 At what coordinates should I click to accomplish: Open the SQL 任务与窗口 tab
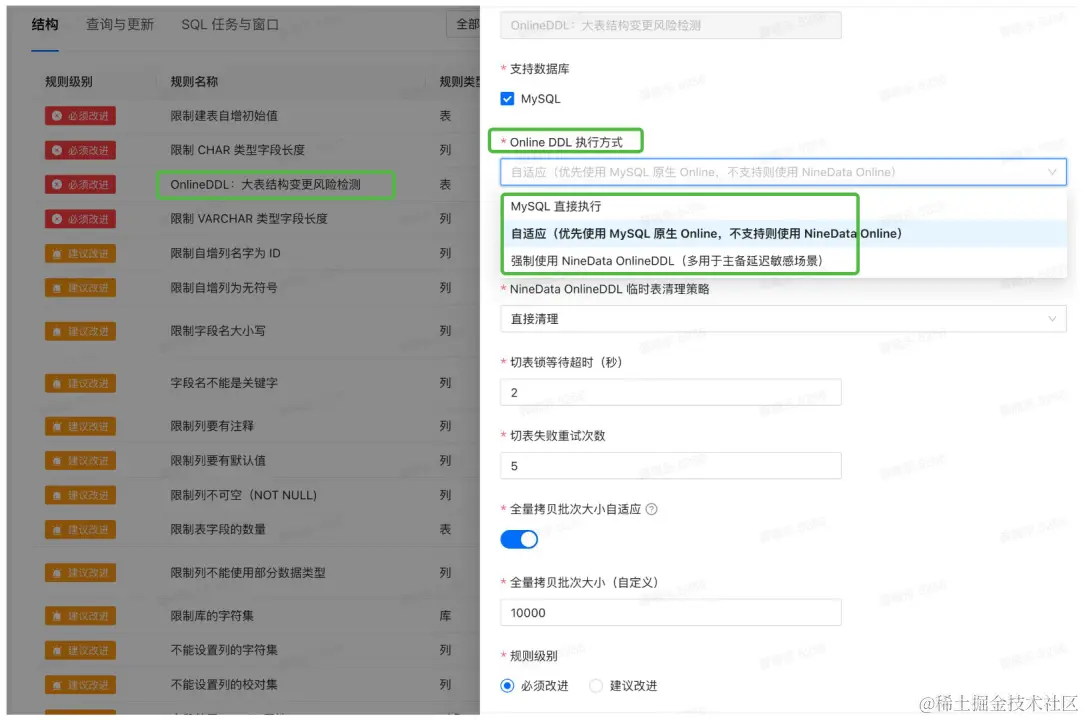[x=230, y=25]
